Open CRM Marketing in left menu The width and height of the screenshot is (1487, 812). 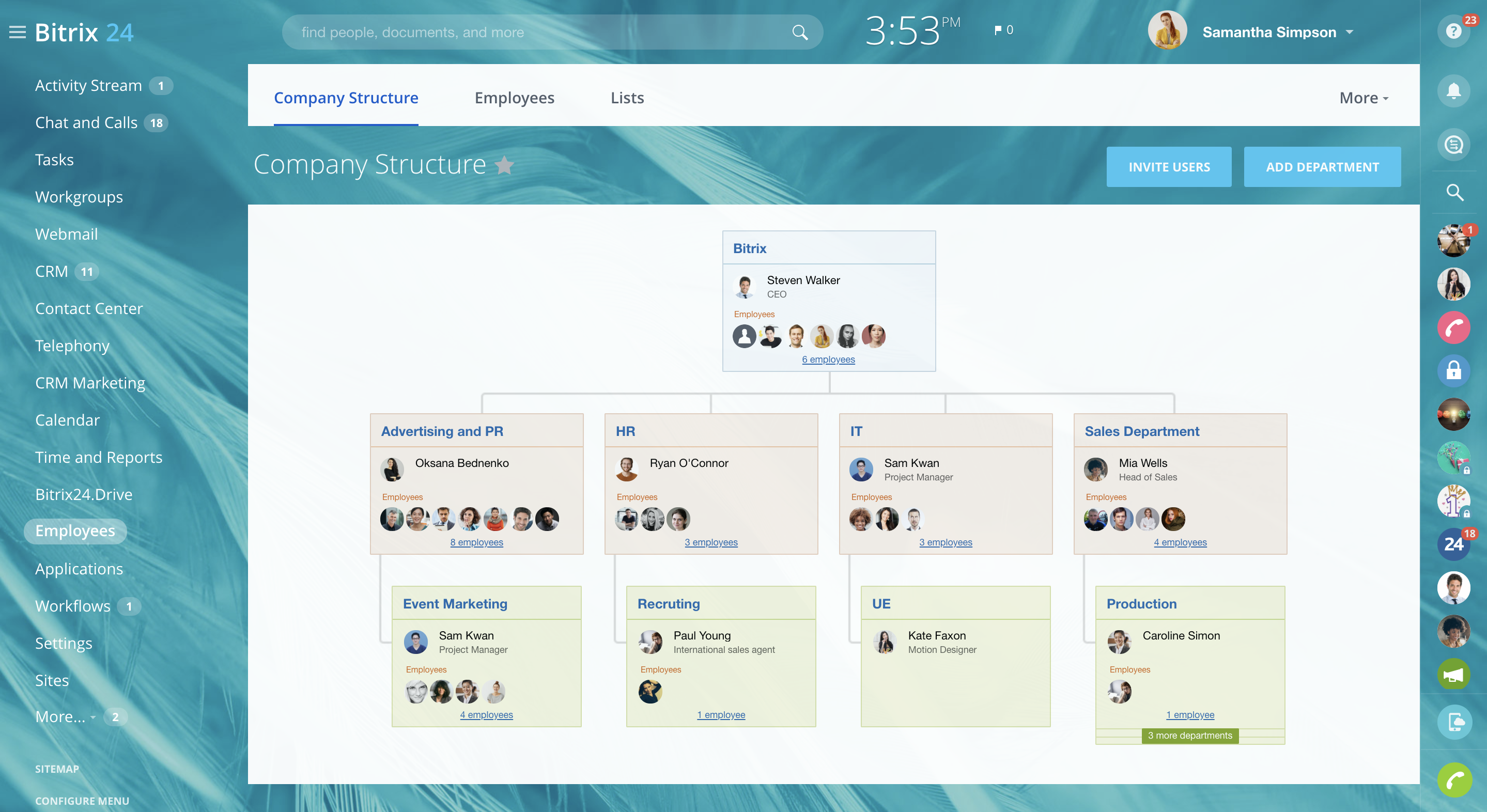[x=90, y=383]
